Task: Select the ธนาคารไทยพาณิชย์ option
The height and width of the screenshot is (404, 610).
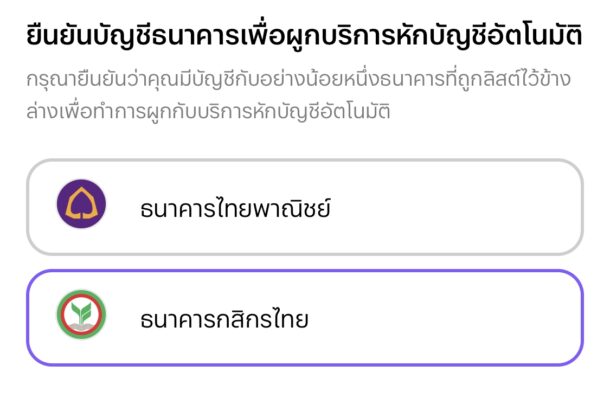Action: tap(305, 207)
